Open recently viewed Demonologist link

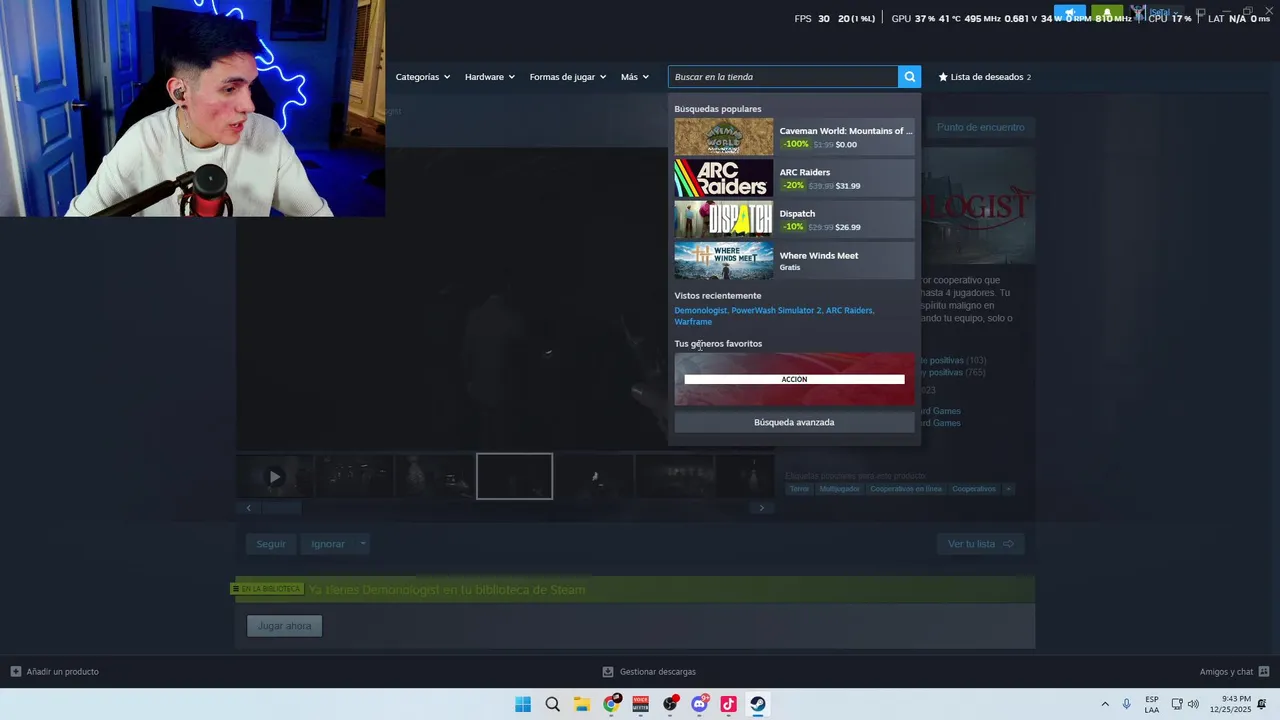click(700, 310)
